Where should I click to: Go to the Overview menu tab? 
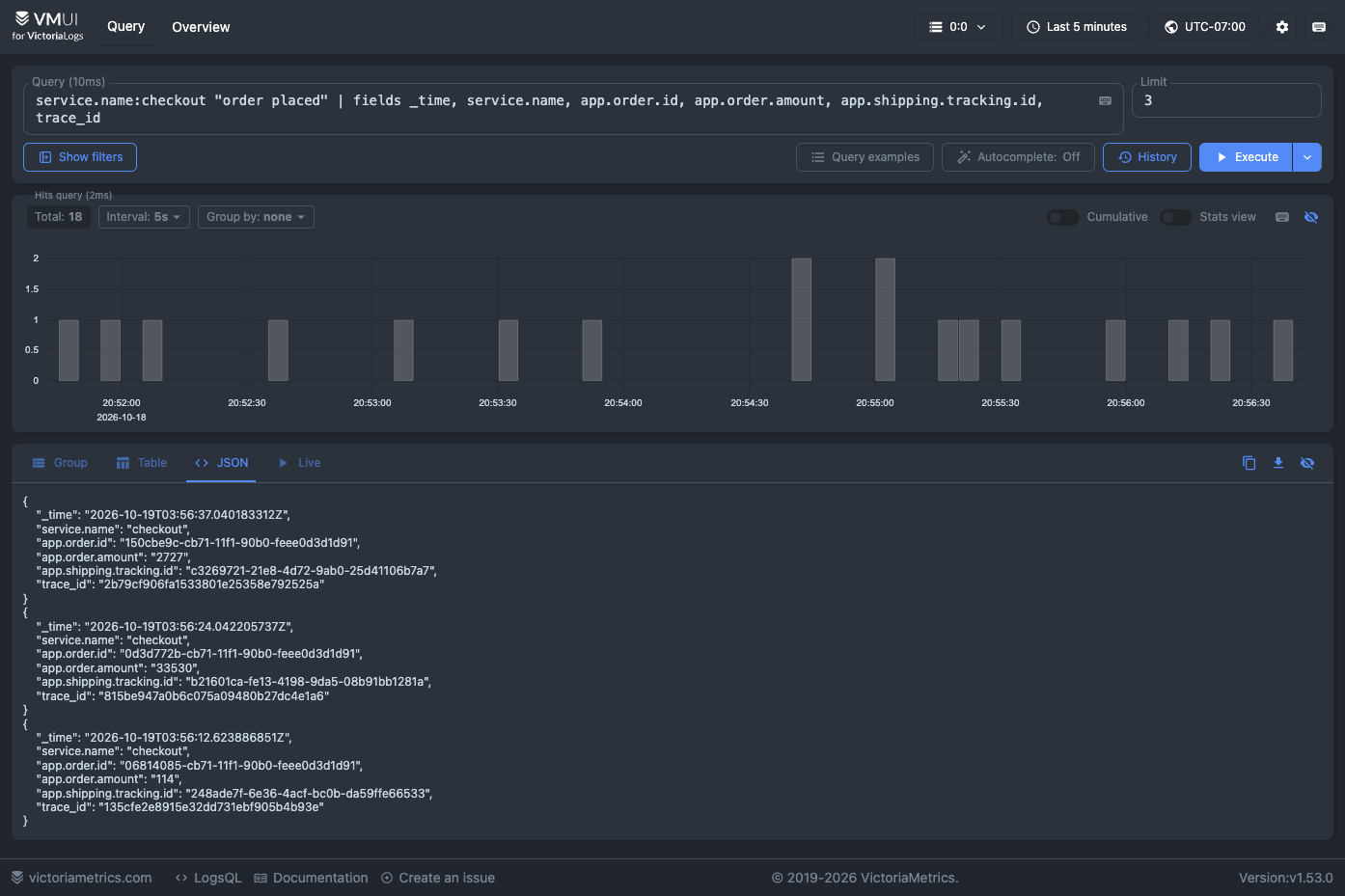[201, 27]
